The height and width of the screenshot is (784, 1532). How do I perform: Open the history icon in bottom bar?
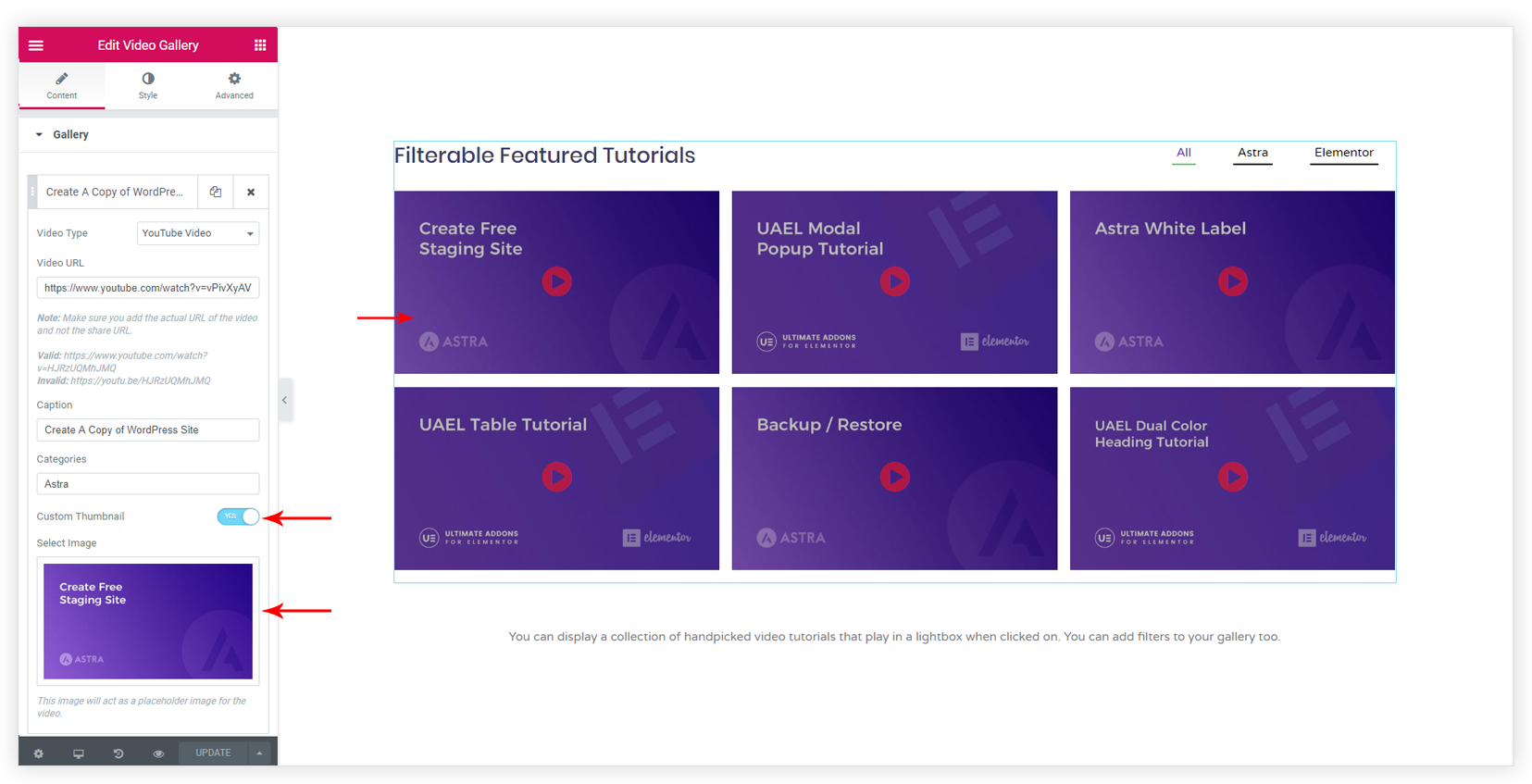[x=118, y=753]
